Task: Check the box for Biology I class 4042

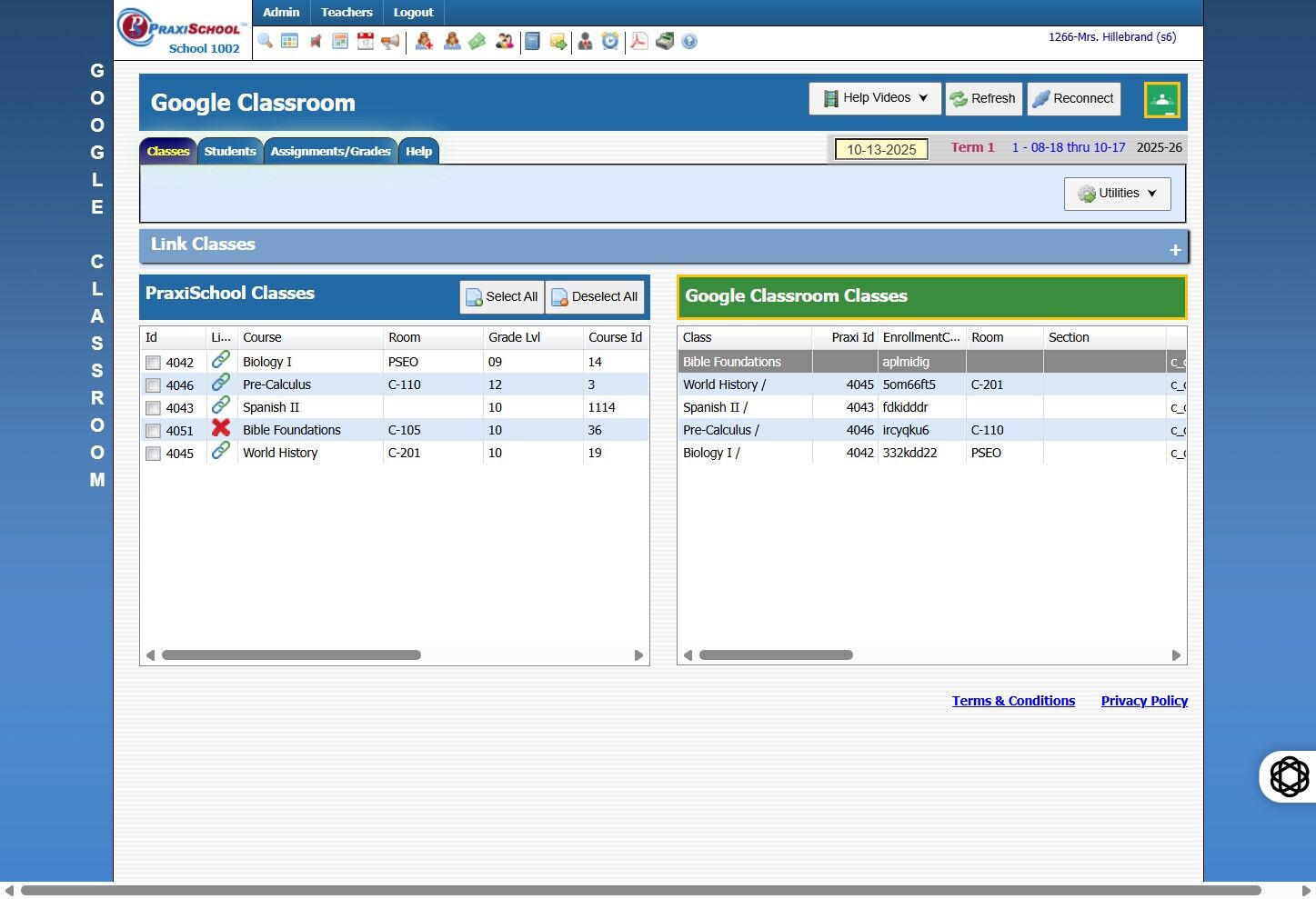Action: pos(154,363)
